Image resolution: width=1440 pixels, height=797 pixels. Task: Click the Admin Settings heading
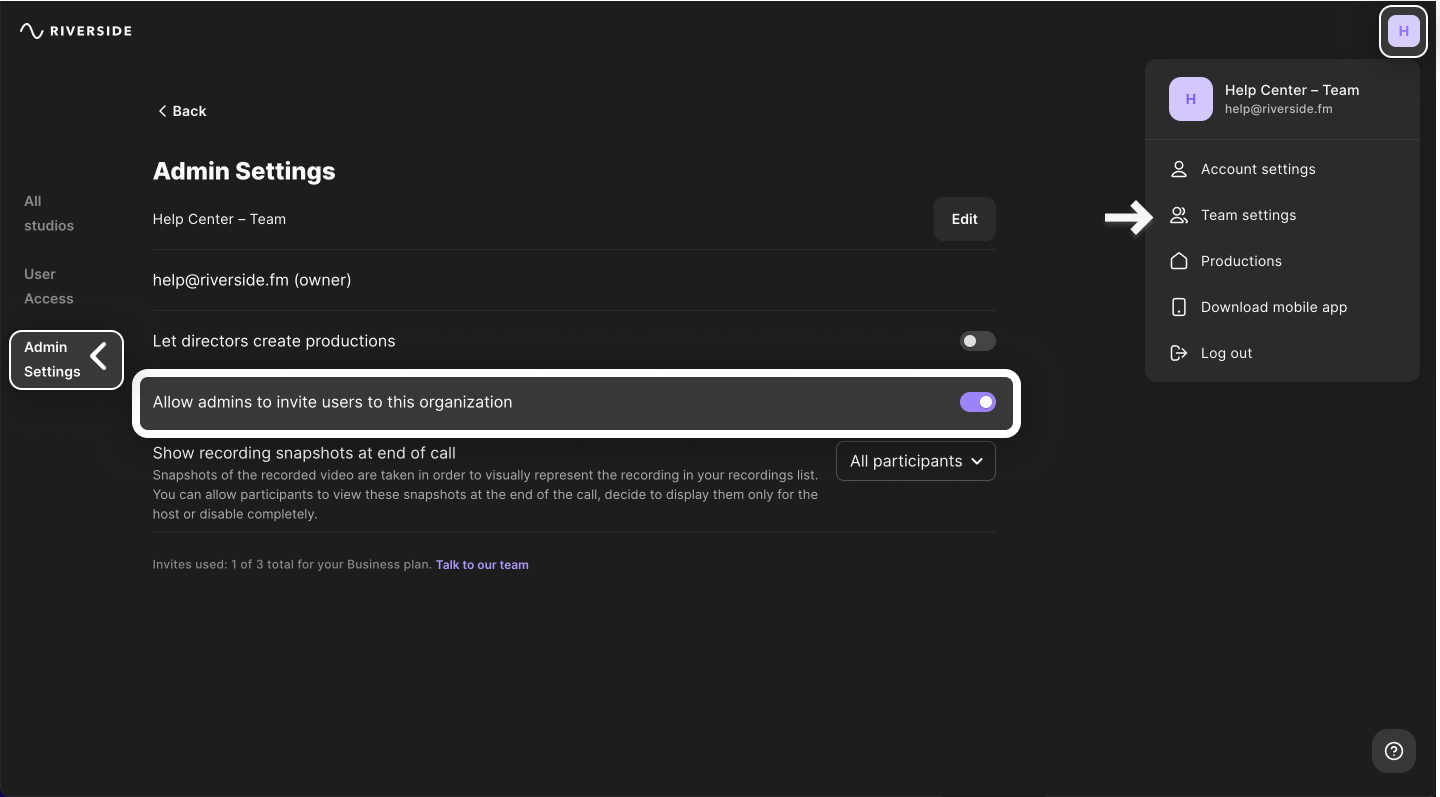[x=244, y=171]
